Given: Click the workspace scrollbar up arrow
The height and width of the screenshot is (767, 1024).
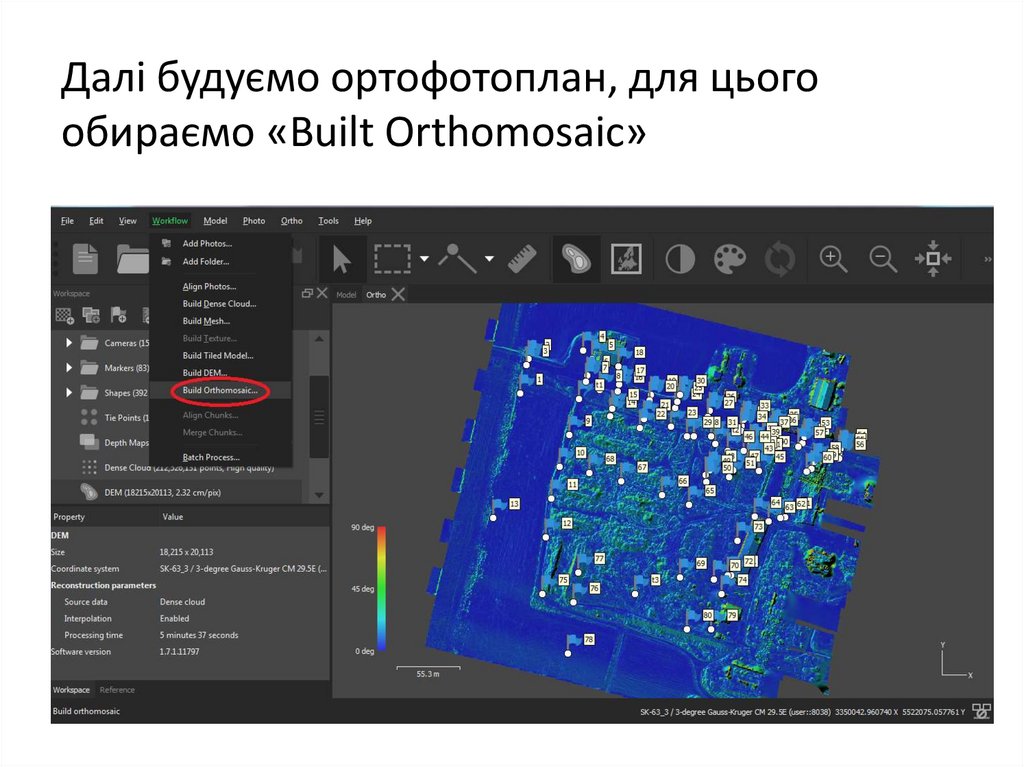Looking at the screenshot, I should pos(319,339).
